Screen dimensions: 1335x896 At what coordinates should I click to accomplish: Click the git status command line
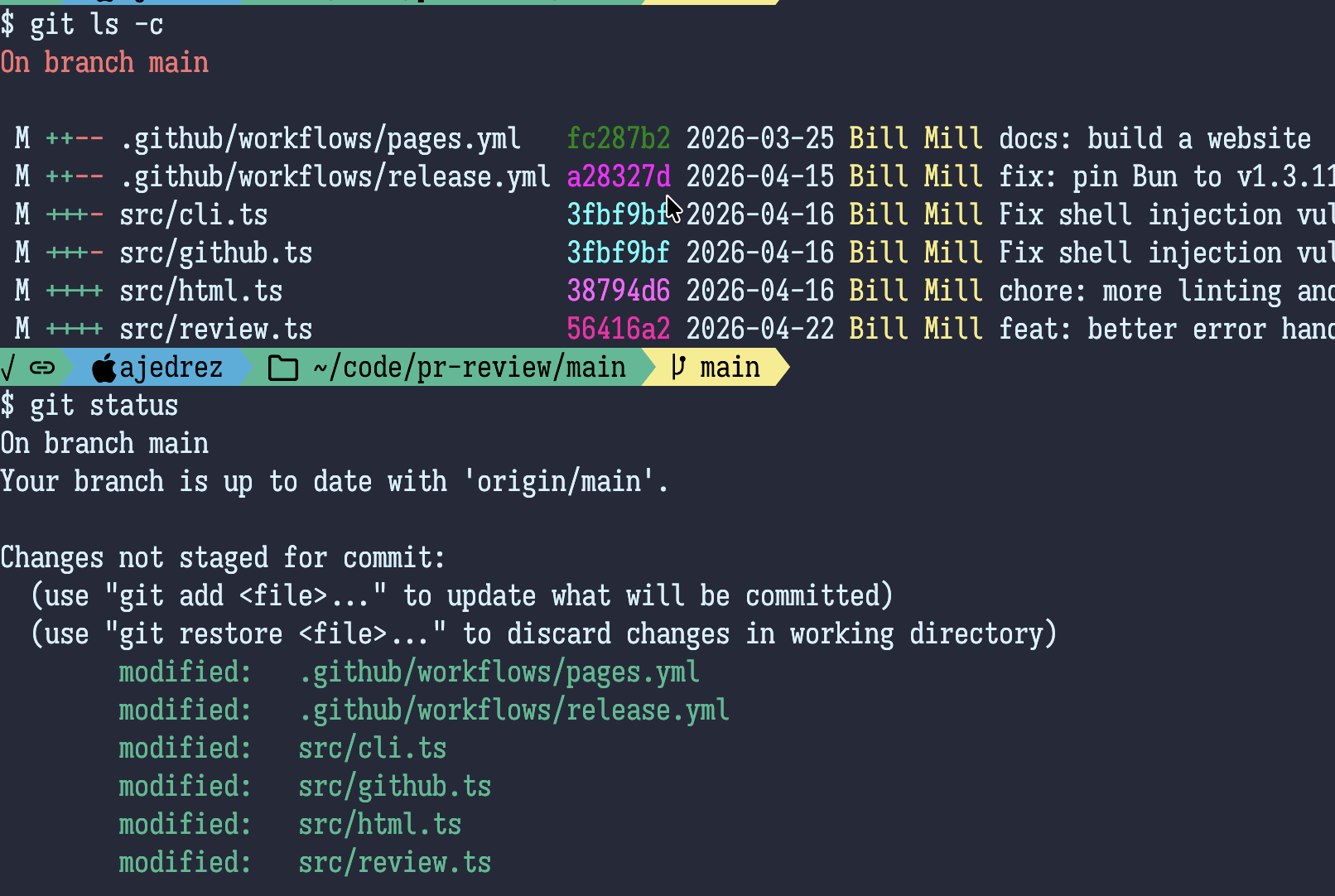click(x=89, y=406)
